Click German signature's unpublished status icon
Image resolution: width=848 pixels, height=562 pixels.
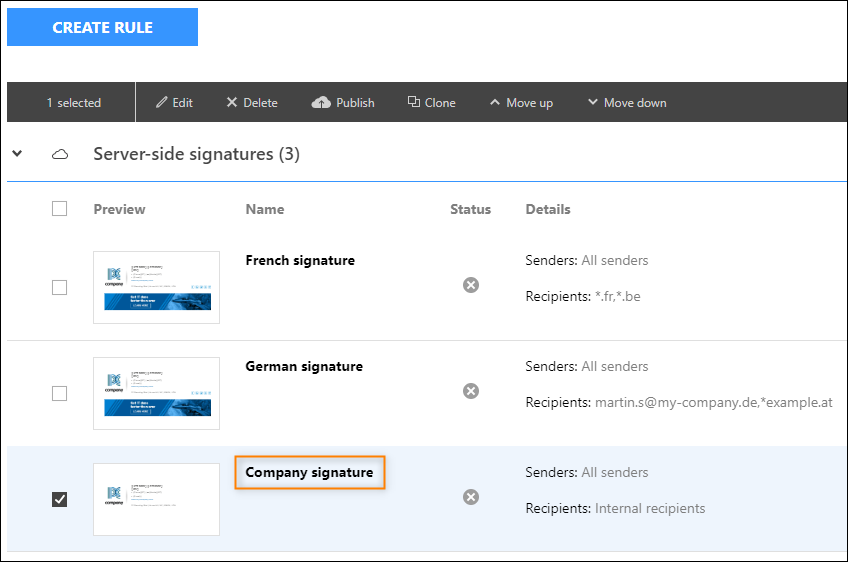[471, 391]
